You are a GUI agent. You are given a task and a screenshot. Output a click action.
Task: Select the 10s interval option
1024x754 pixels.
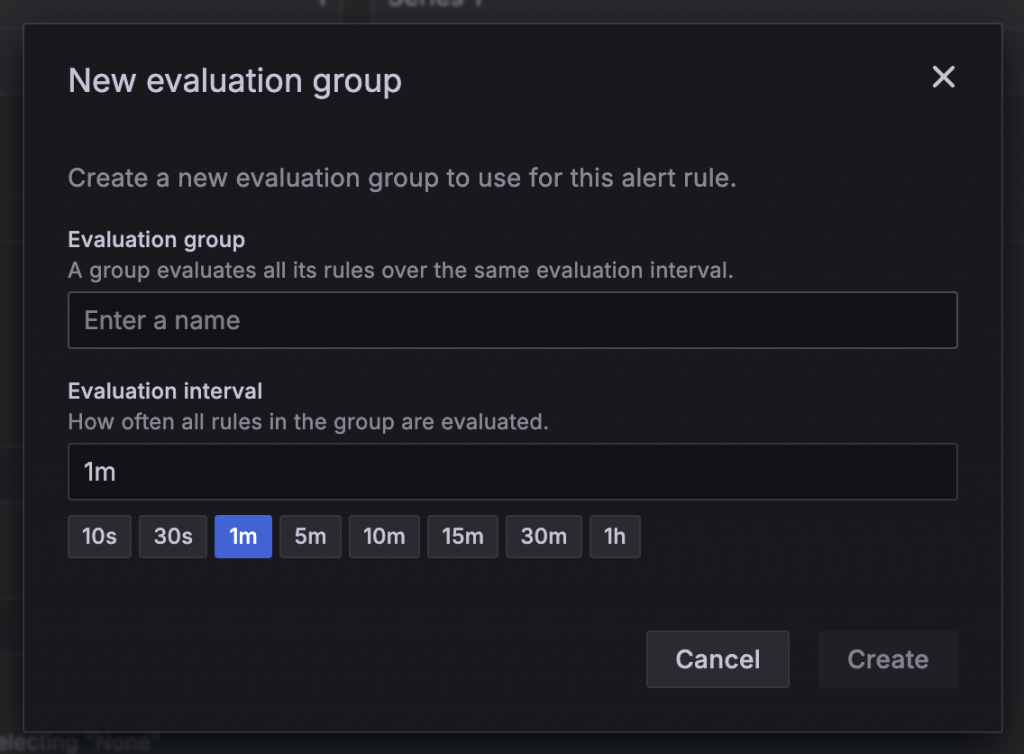tap(99, 537)
